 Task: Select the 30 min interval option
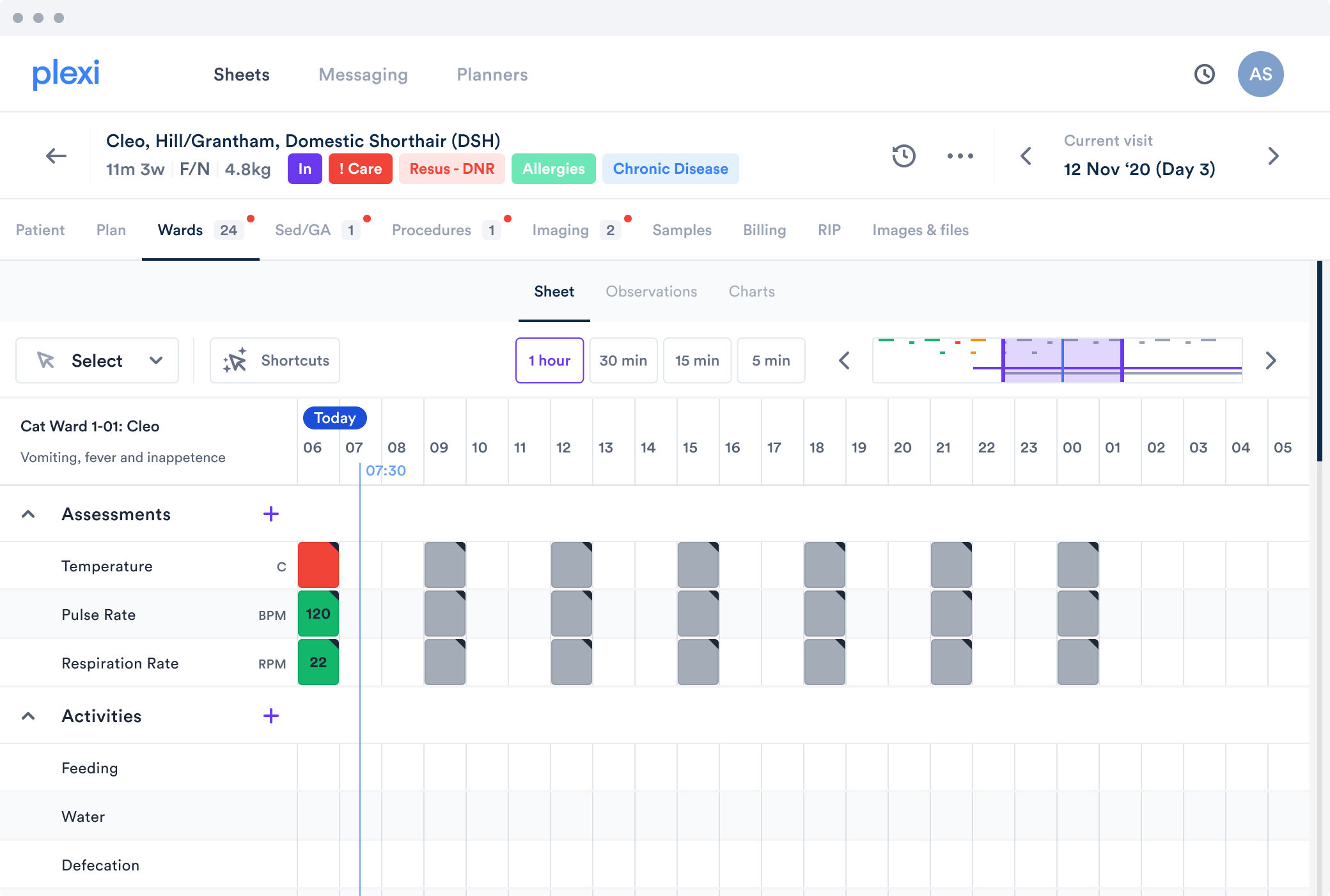623,360
